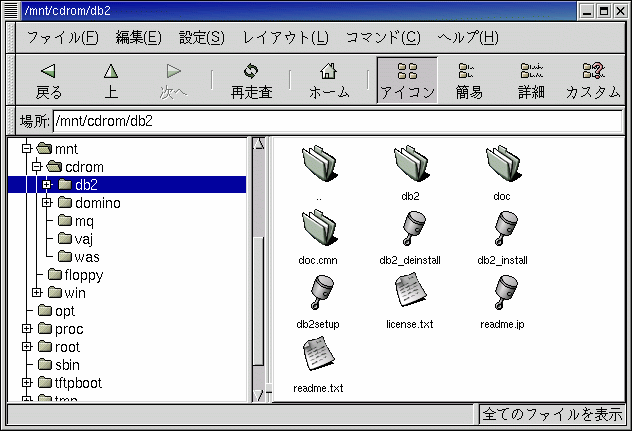Select the db2_deinstall executable icon
The image size is (632, 431).
[413, 228]
